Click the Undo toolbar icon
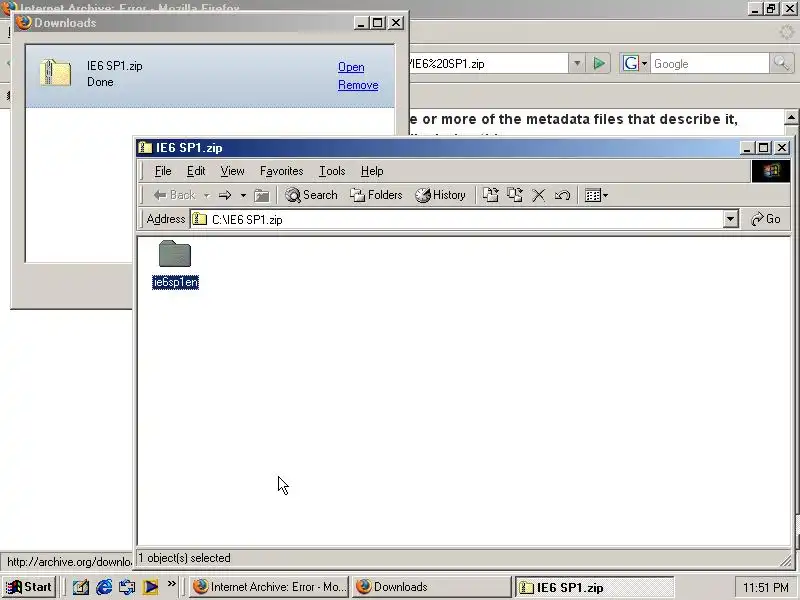The width and height of the screenshot is (800, 600). pyautogui.click(x=562, y=195)
